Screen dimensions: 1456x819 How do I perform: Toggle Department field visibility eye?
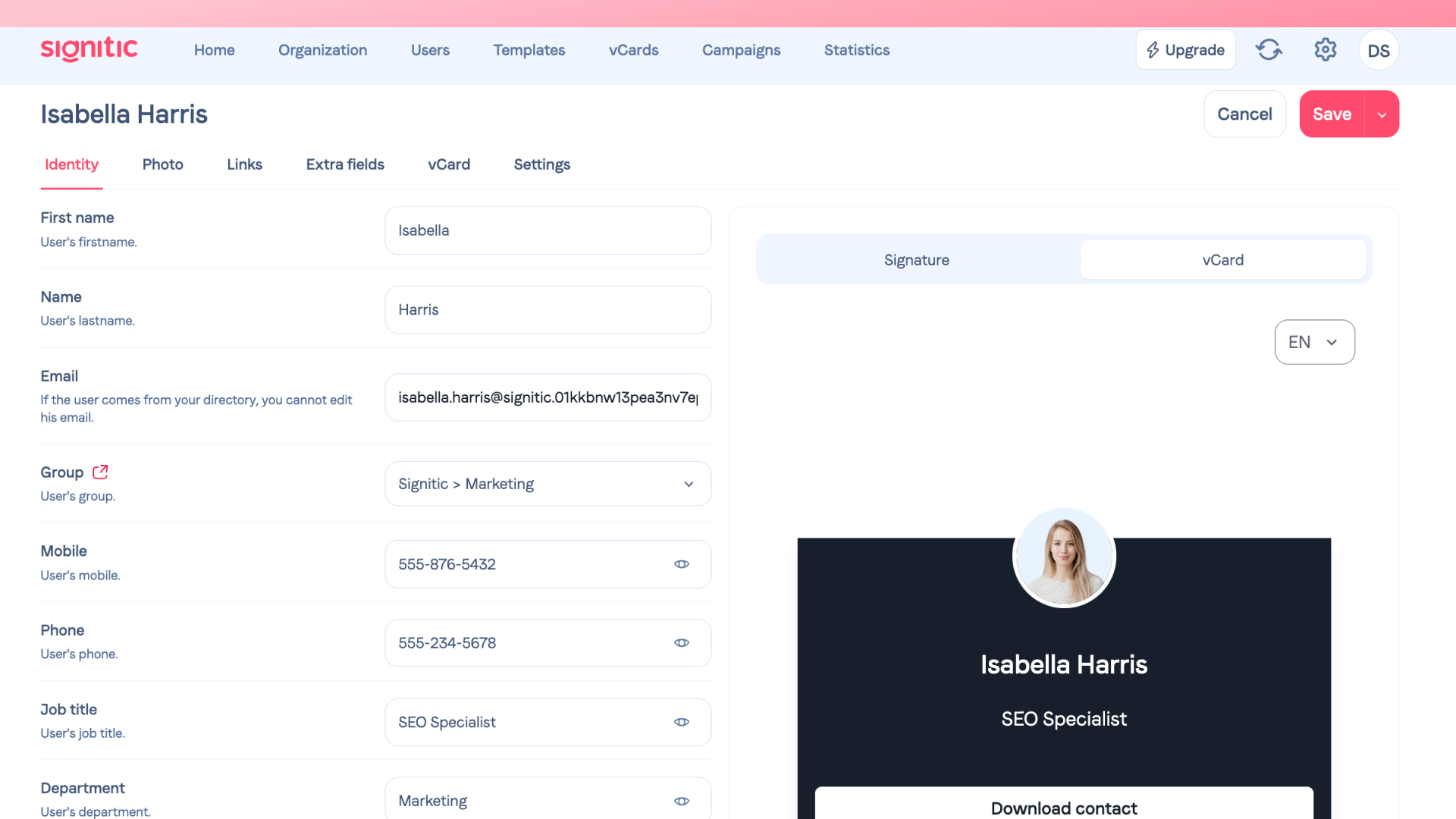point(682,801)
